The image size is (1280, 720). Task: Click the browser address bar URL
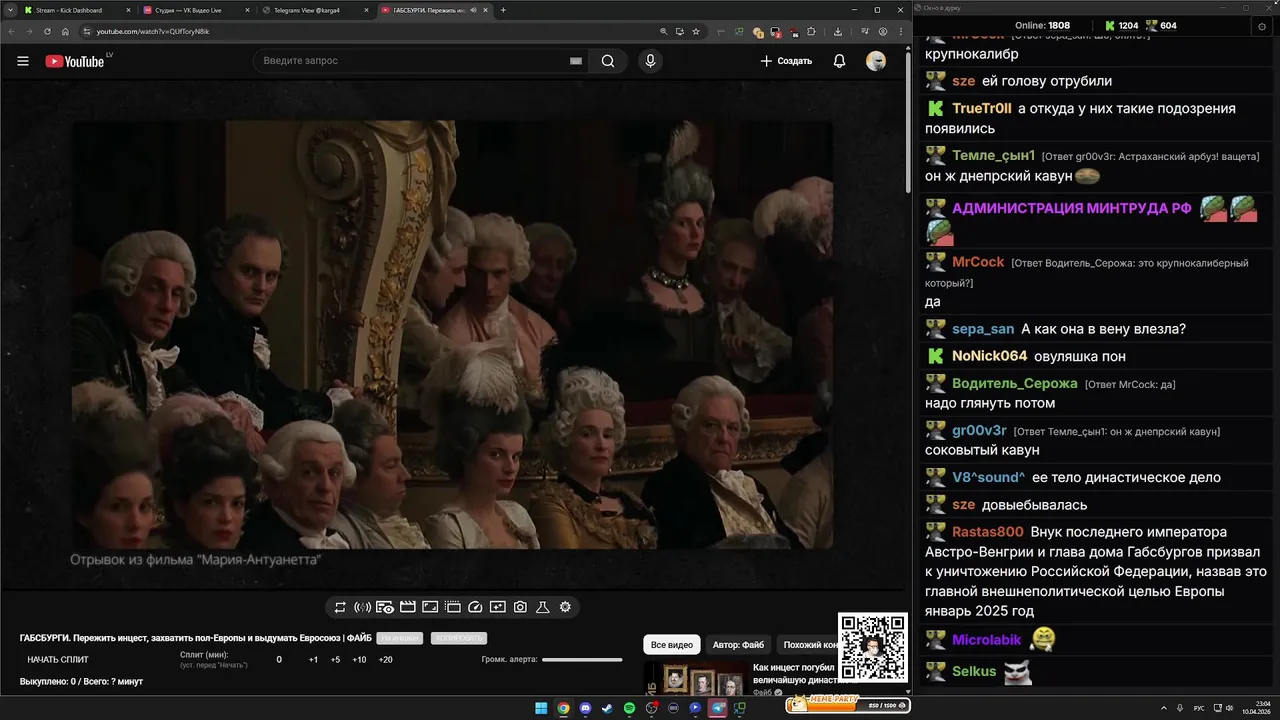coord(153,31)
